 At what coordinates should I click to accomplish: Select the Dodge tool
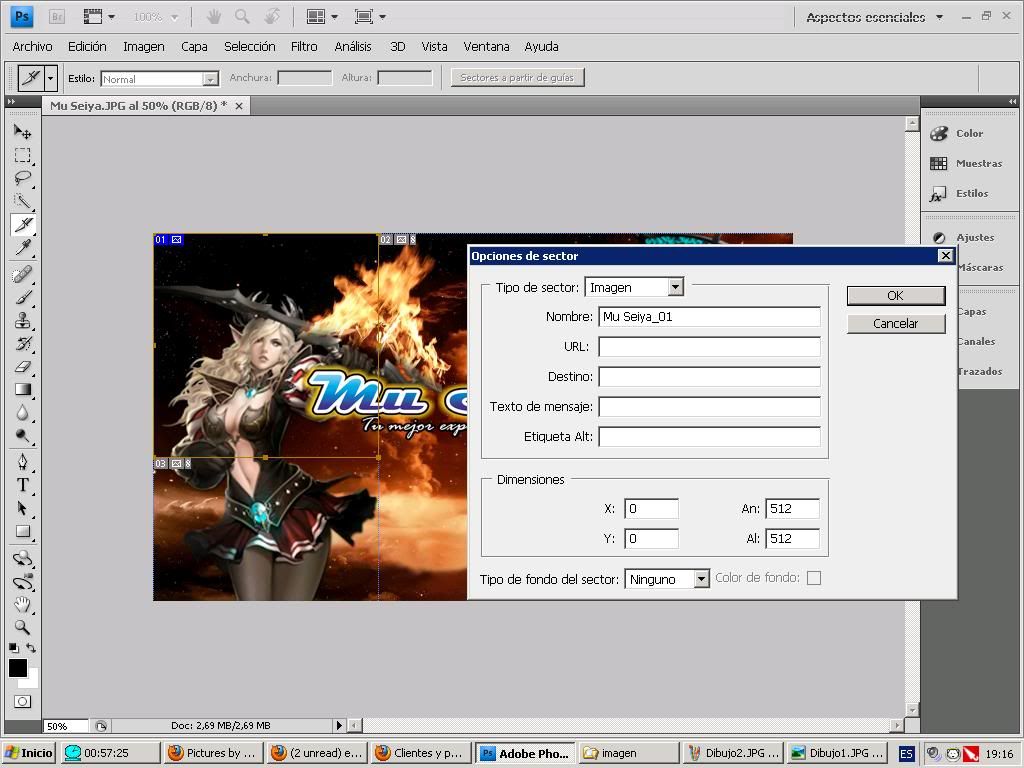tap(23, 435)
